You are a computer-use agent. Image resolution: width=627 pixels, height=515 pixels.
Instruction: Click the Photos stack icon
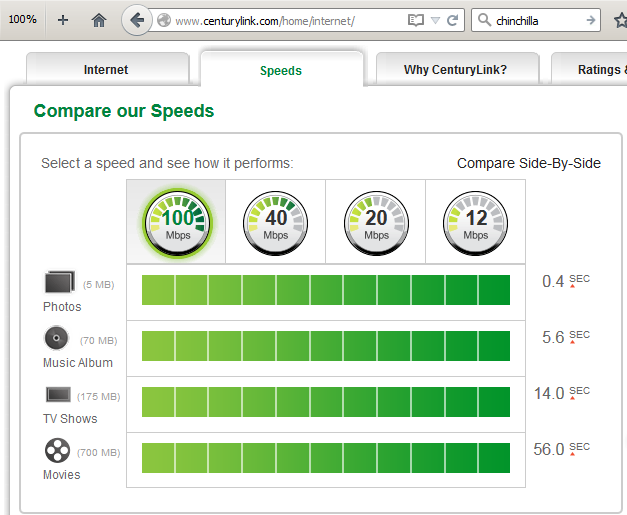60,282
